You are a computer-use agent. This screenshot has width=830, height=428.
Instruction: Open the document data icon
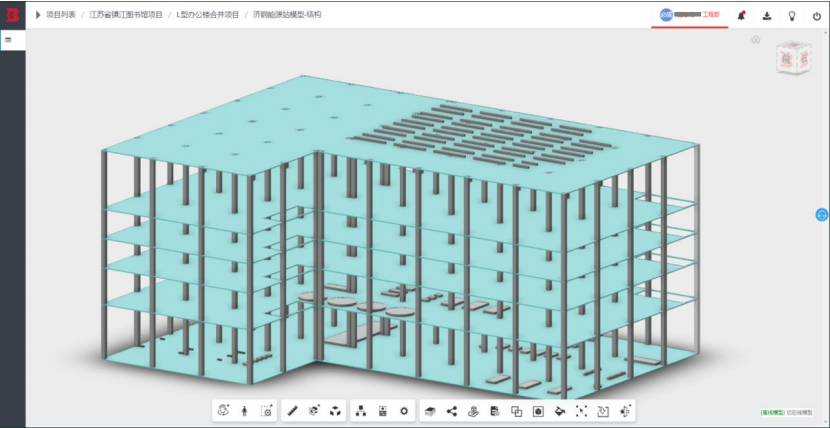coord(494,411)
